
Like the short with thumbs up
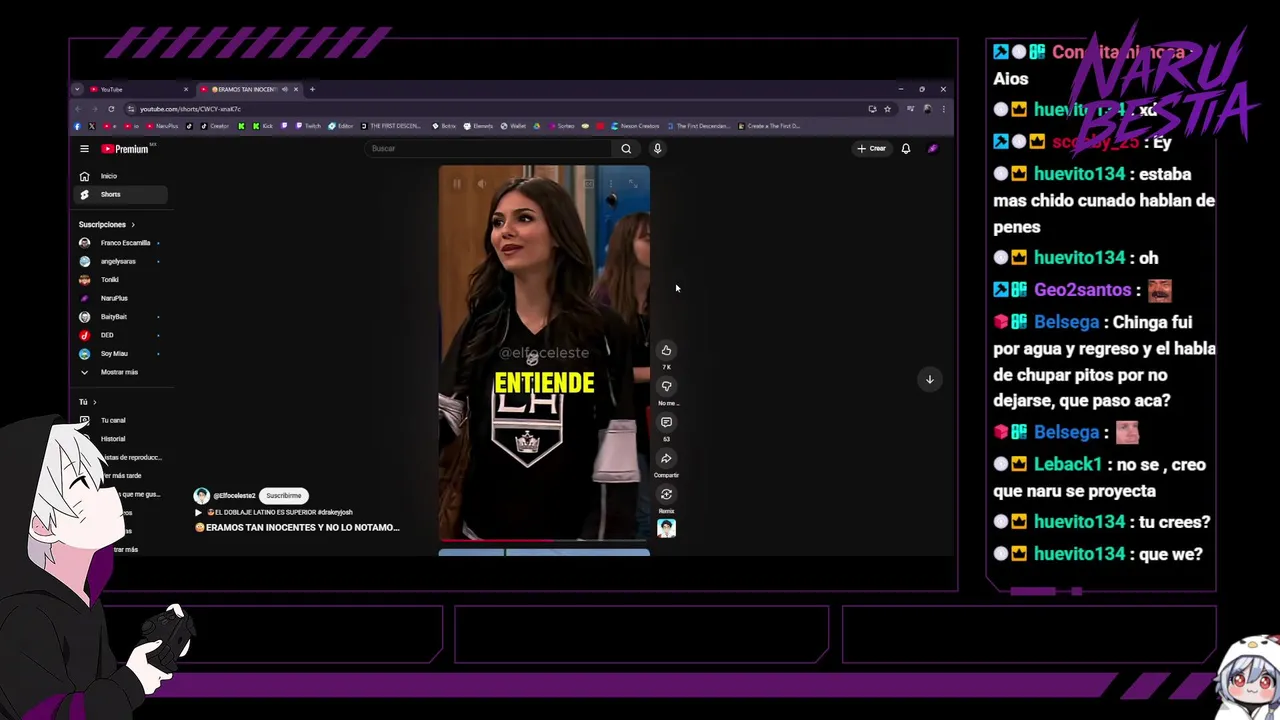[x=666, y=350]
